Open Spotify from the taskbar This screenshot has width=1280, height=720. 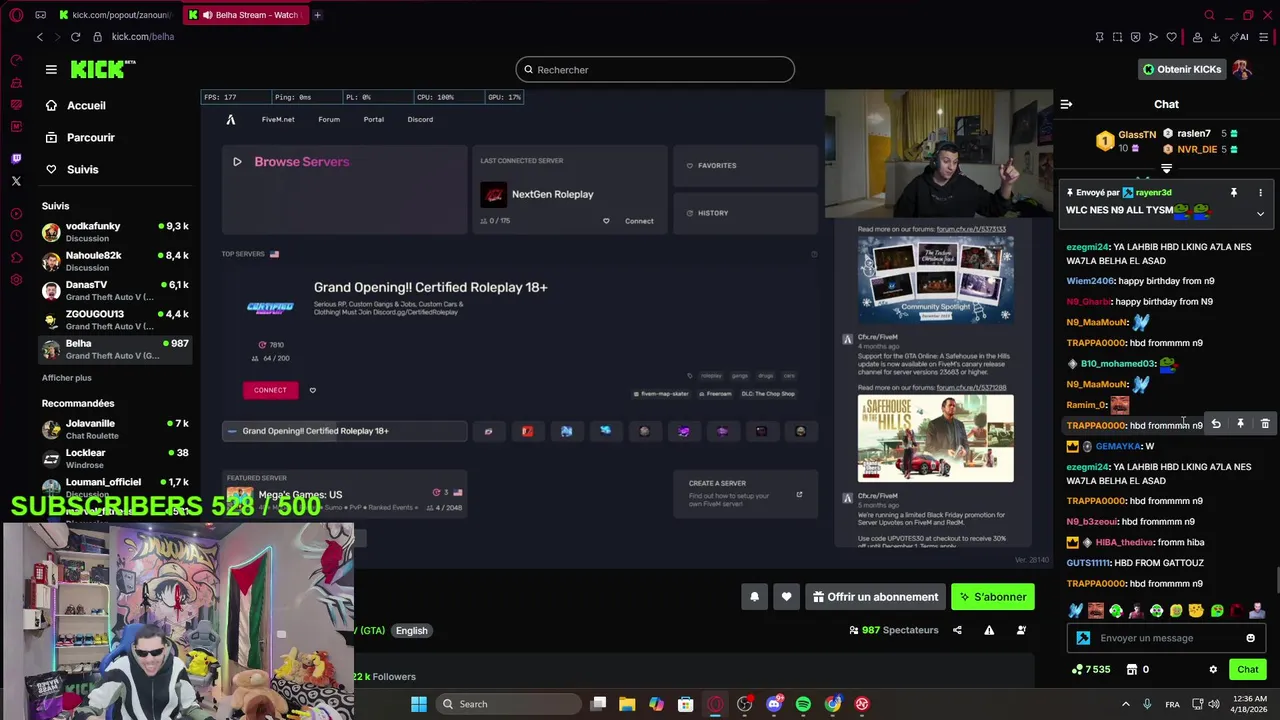(x=803, y=704)
